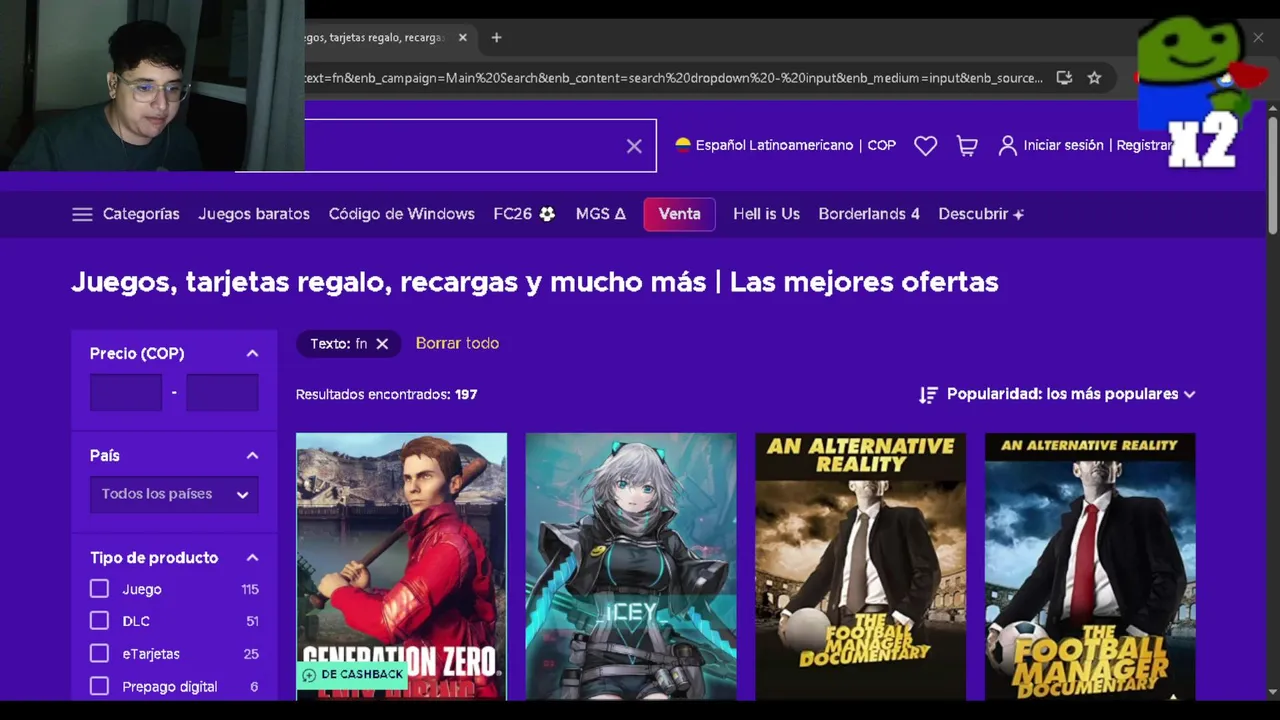The height and width of the screenshot is (720, 1280).
Task: Open Juegos baratos menu item
Action: pos(254,214)
